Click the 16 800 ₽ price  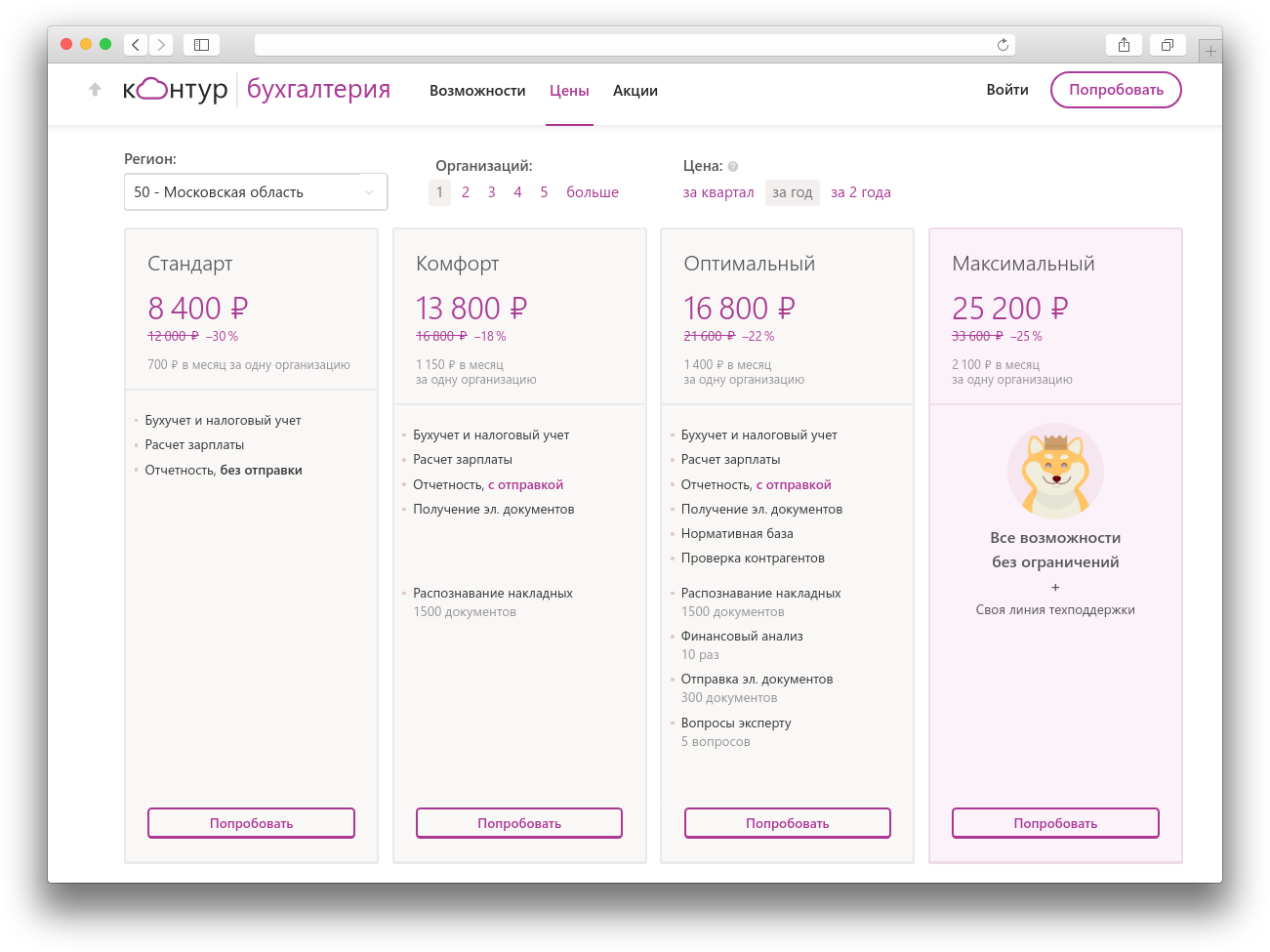pos(740,309)
